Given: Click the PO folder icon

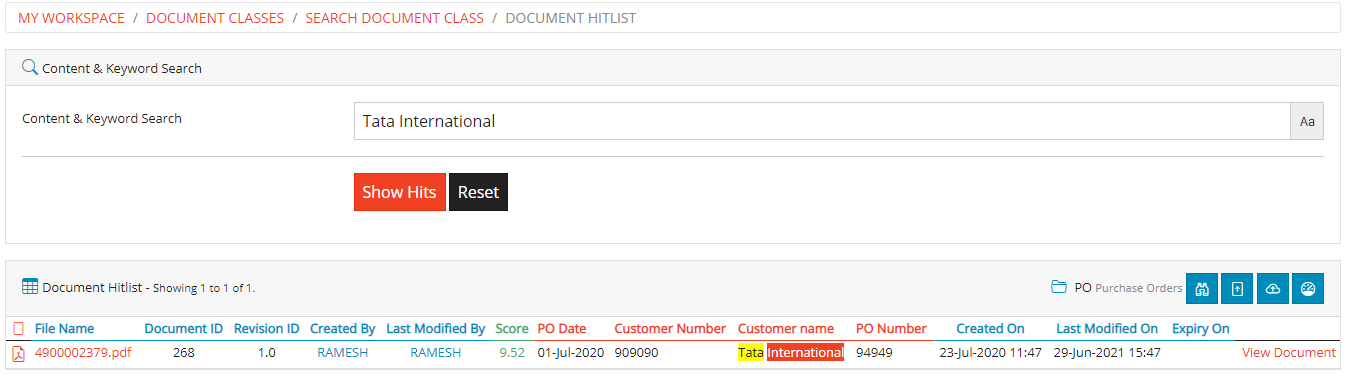Looking at the screenshot, I should (1059, 287).
